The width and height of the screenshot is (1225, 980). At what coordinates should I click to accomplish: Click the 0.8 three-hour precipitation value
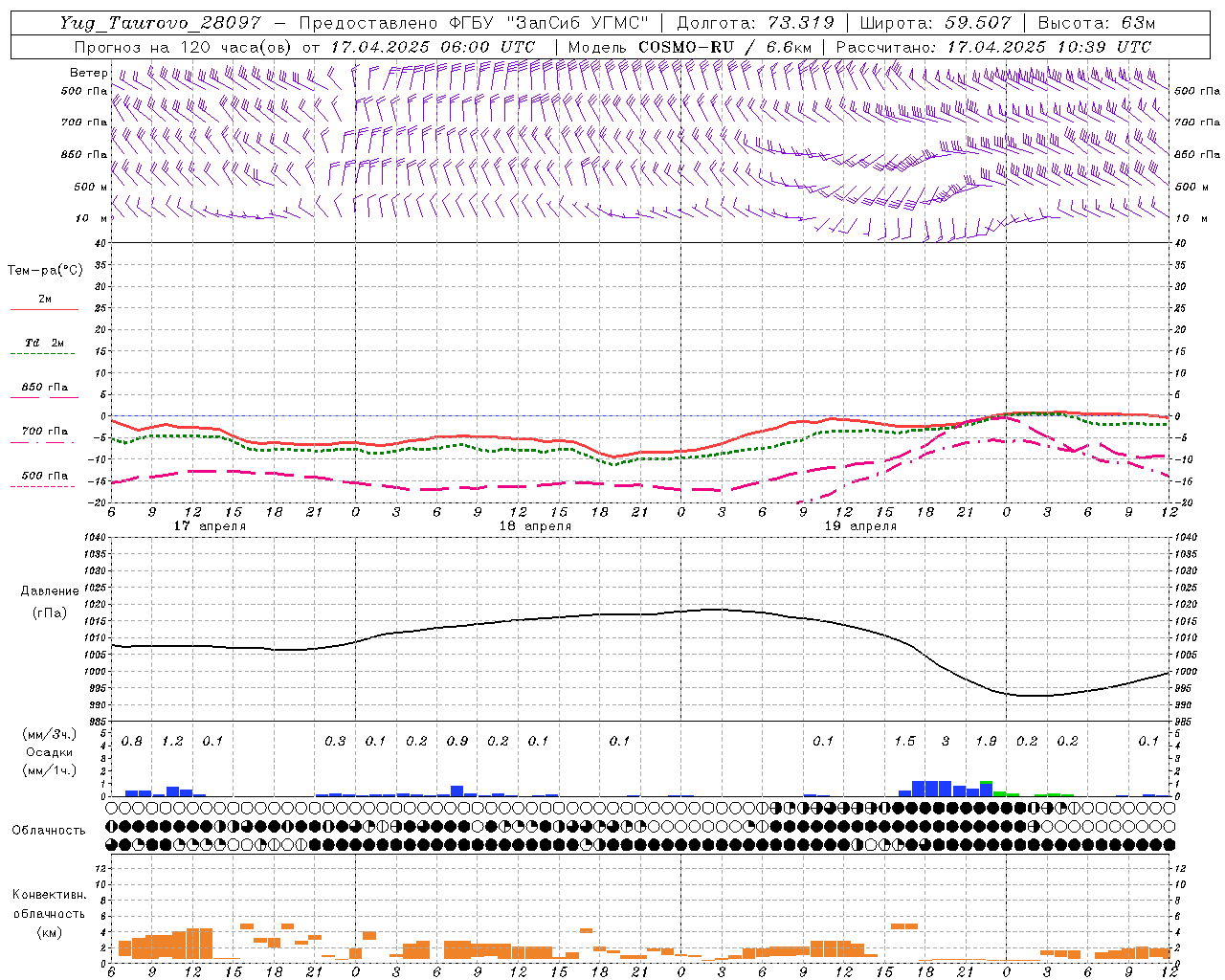point(132,742)
